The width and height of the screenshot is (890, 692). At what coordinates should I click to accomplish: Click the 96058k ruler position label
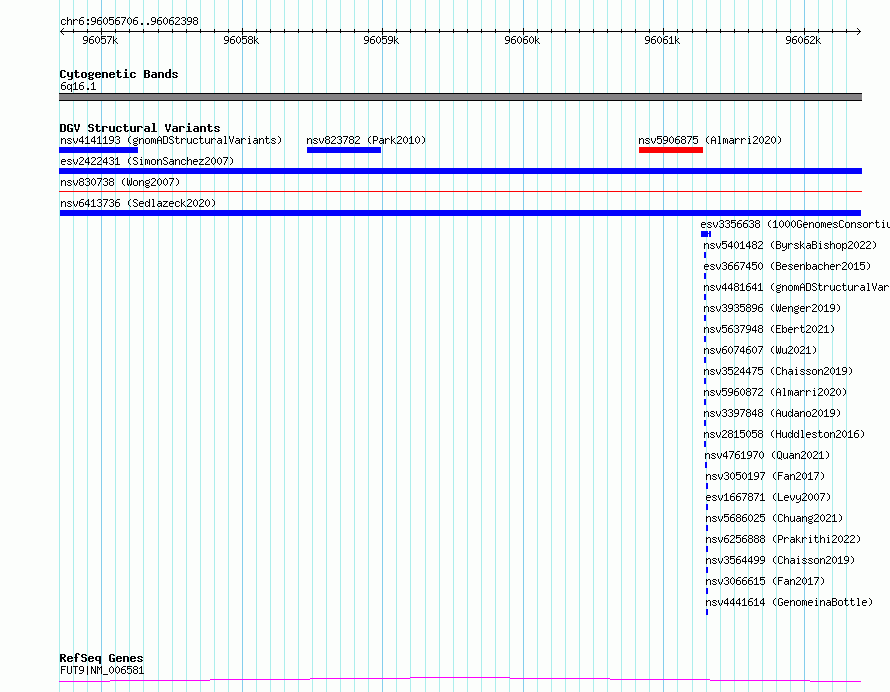coord(241,40)
